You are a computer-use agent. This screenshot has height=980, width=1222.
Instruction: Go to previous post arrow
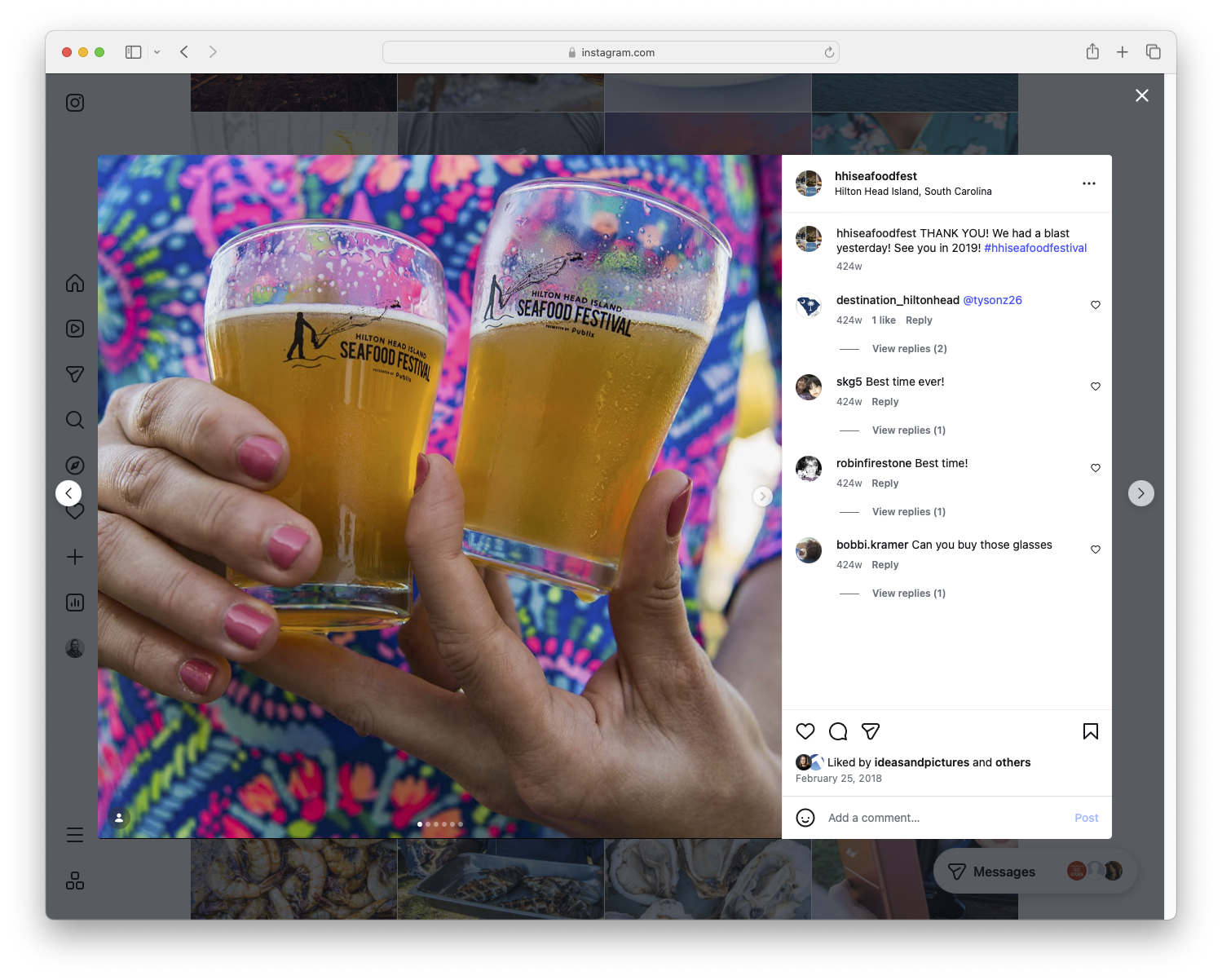(x=68, y=493)
